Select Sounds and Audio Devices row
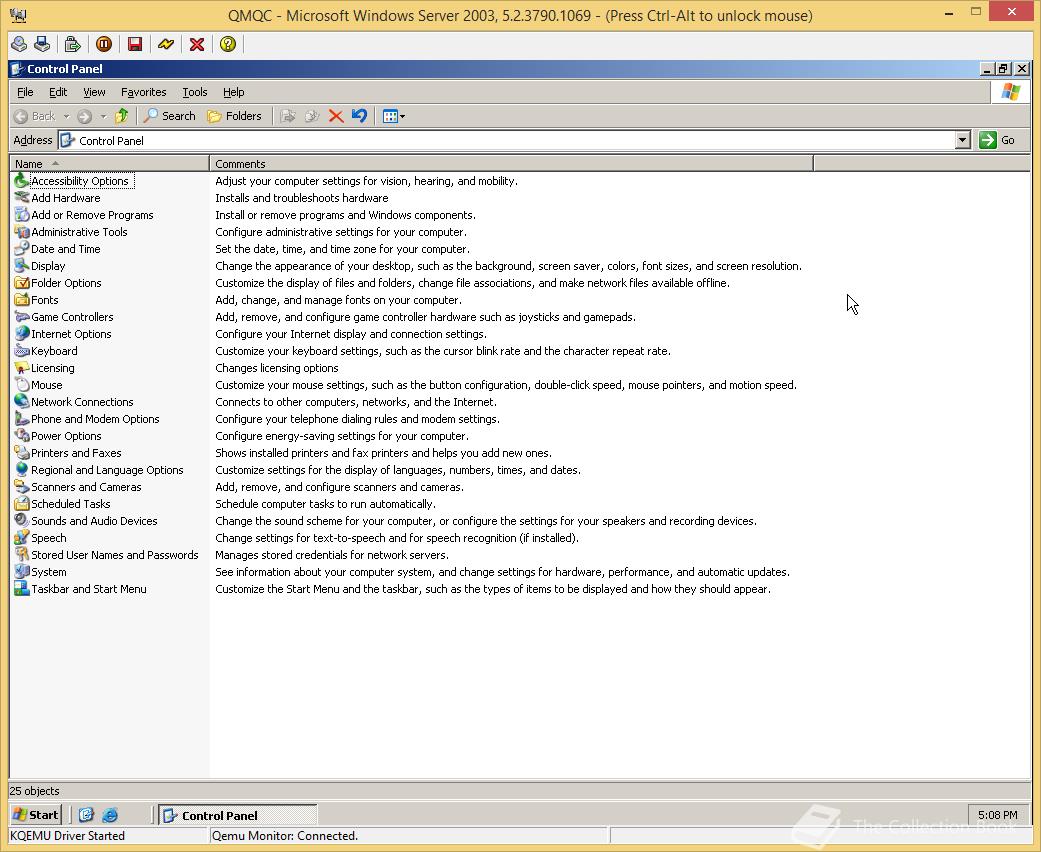The width and height of the screenshot is (1041, 852). (x=86, y=521)
